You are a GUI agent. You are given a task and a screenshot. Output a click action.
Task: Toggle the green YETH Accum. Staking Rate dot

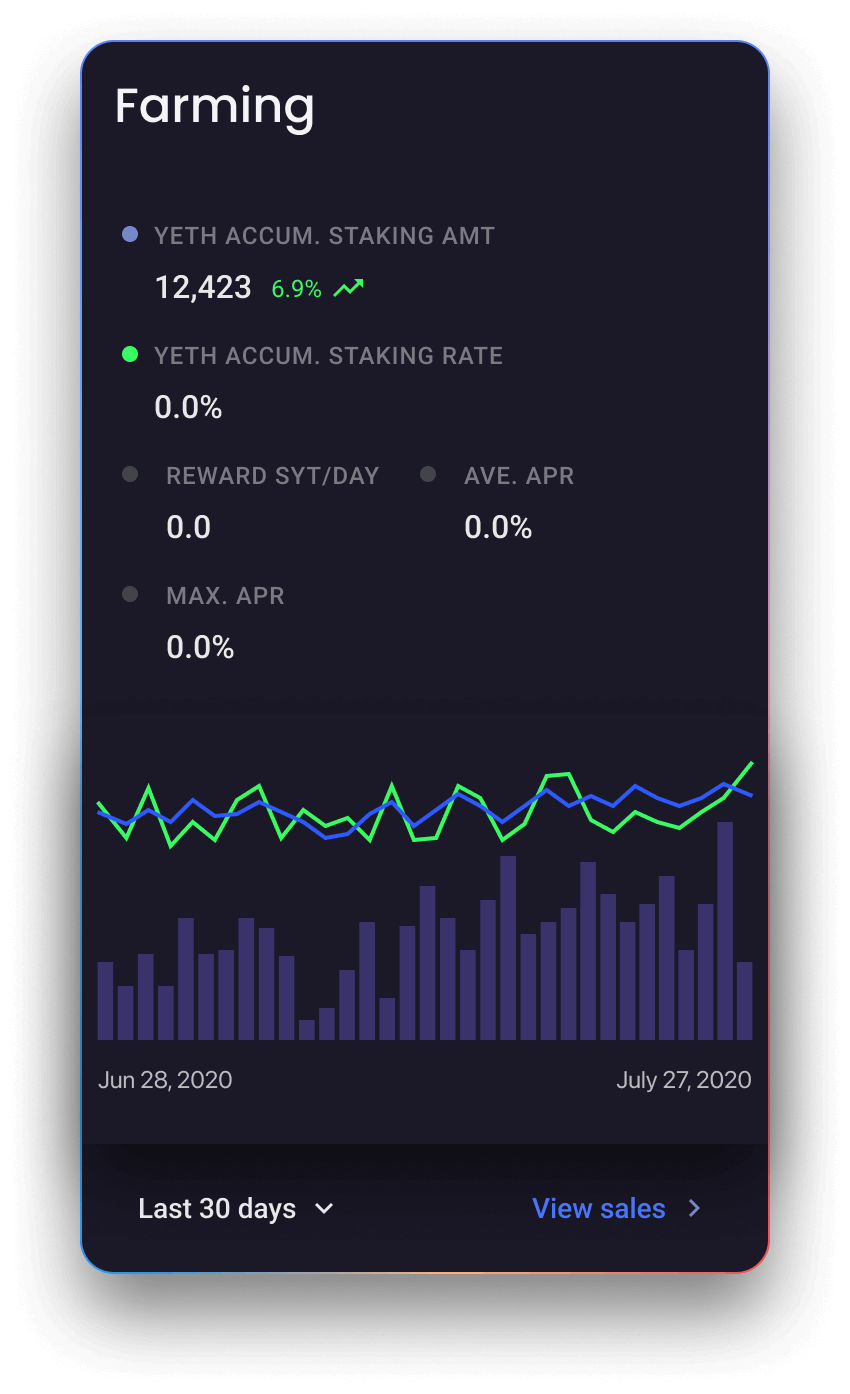pos(129,354)
